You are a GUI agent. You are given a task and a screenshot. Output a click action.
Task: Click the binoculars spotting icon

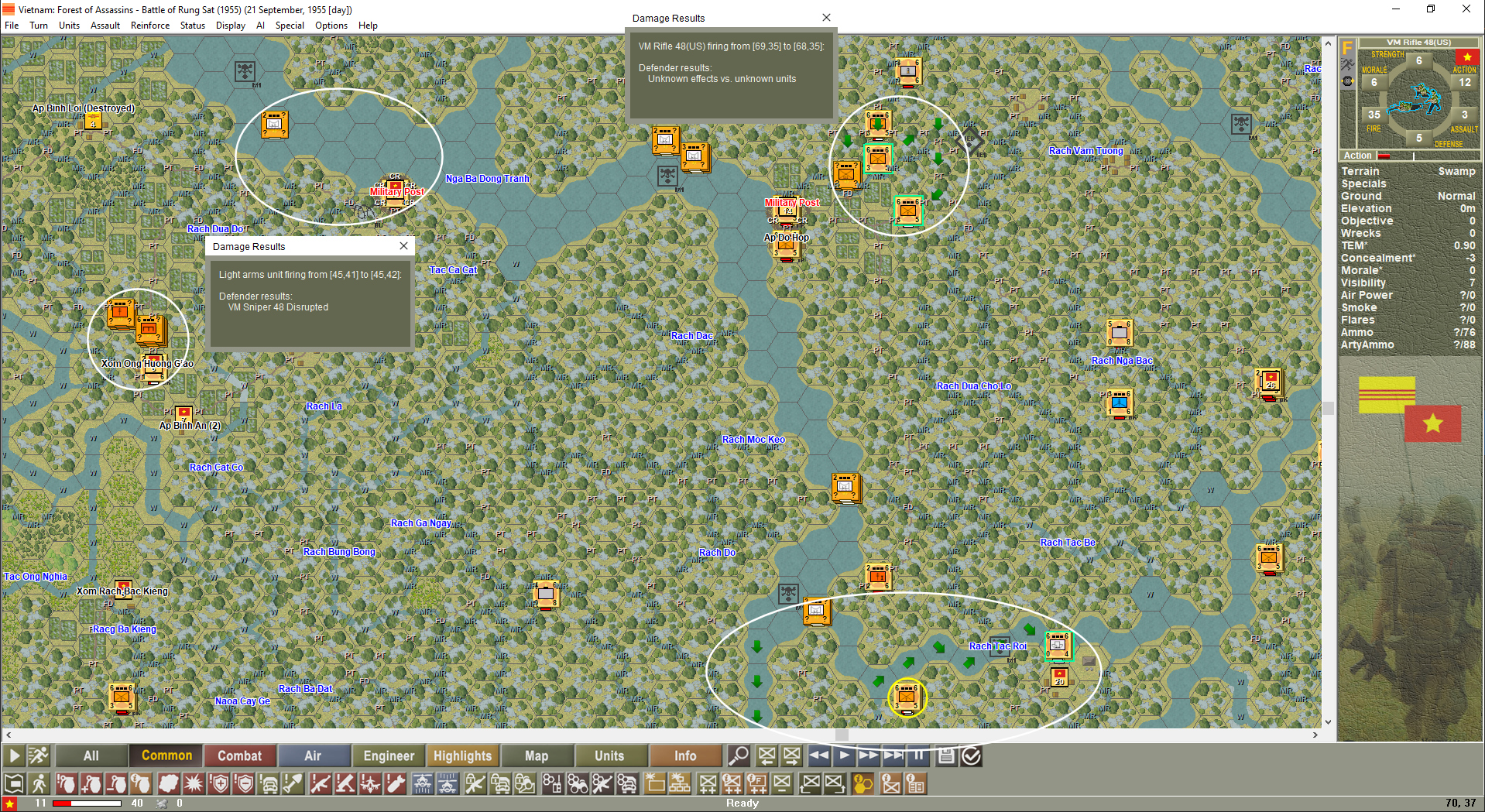pos(577,783)
